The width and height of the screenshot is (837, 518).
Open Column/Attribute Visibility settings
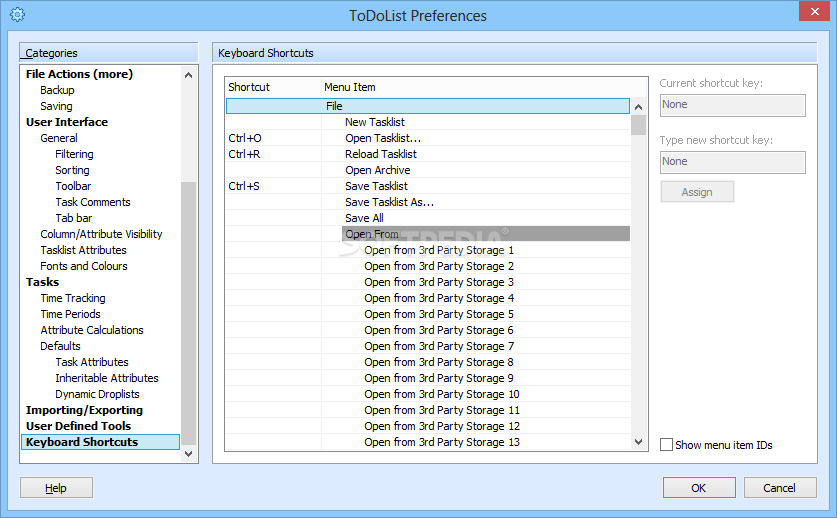coord(101,234)
